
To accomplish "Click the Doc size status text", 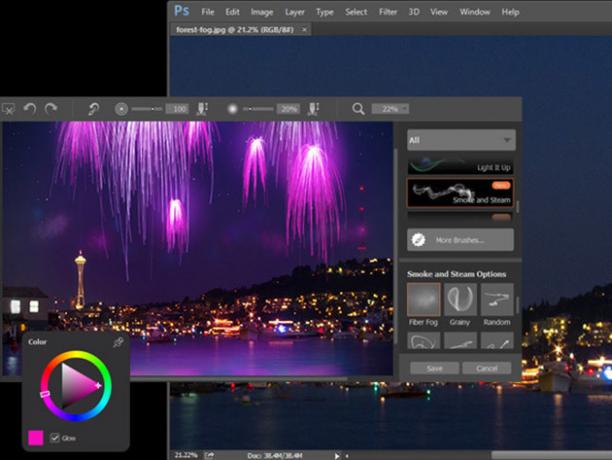I will pyautogui.click(x=274, y=455).
